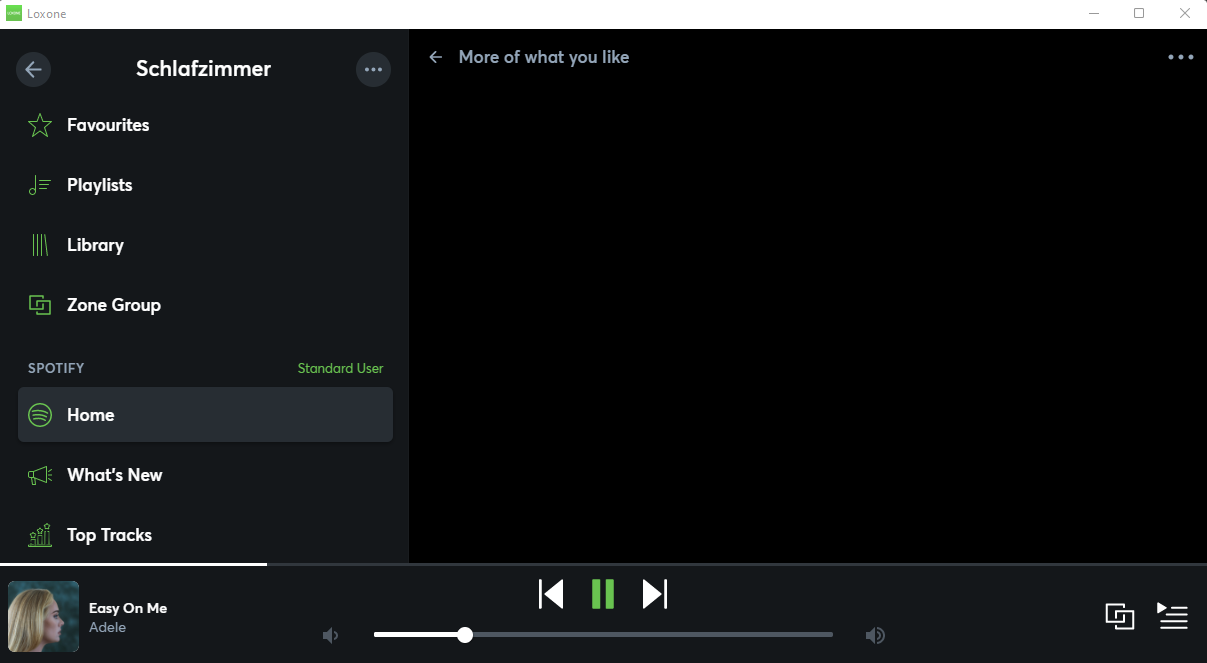Image resolution: width=1207 pixels, height=663 pixels.
Task: Click the back arrow beside Schlafzimmer
Action: tap(33, 69)
